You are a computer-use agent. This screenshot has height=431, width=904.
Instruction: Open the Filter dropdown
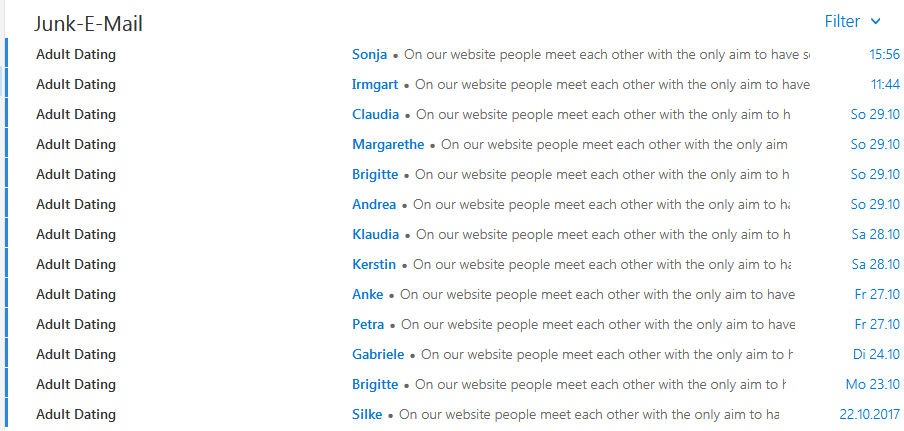click(x=853, y=22)
